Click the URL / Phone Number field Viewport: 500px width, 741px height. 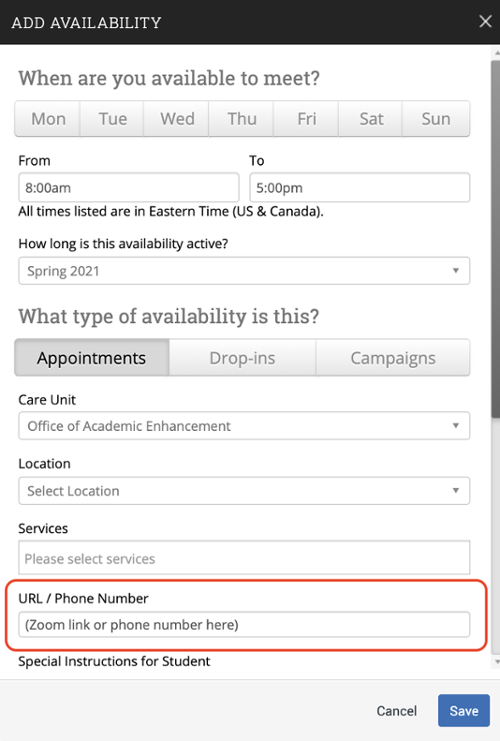(x=244, y=625)
